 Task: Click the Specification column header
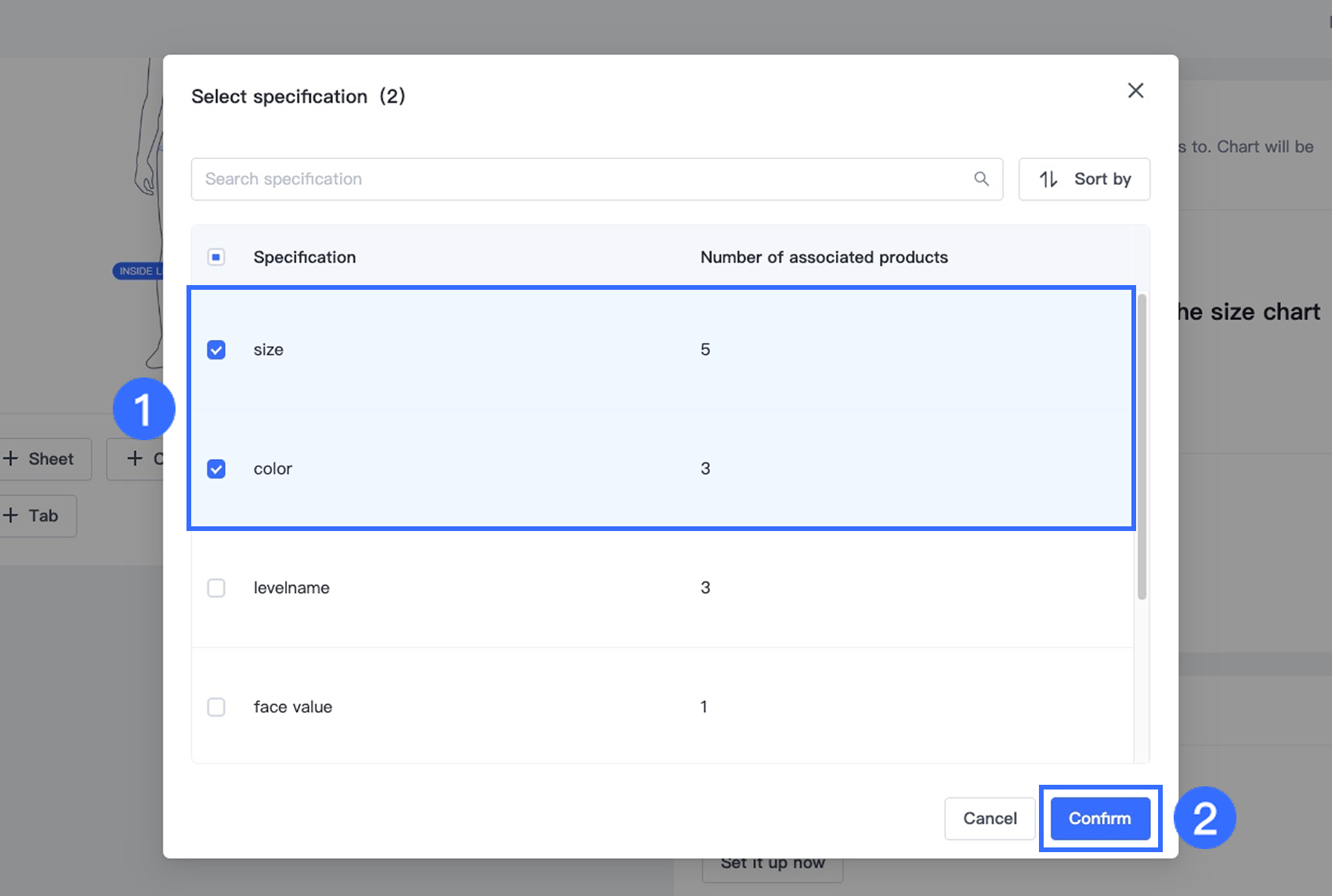(305, 258)
